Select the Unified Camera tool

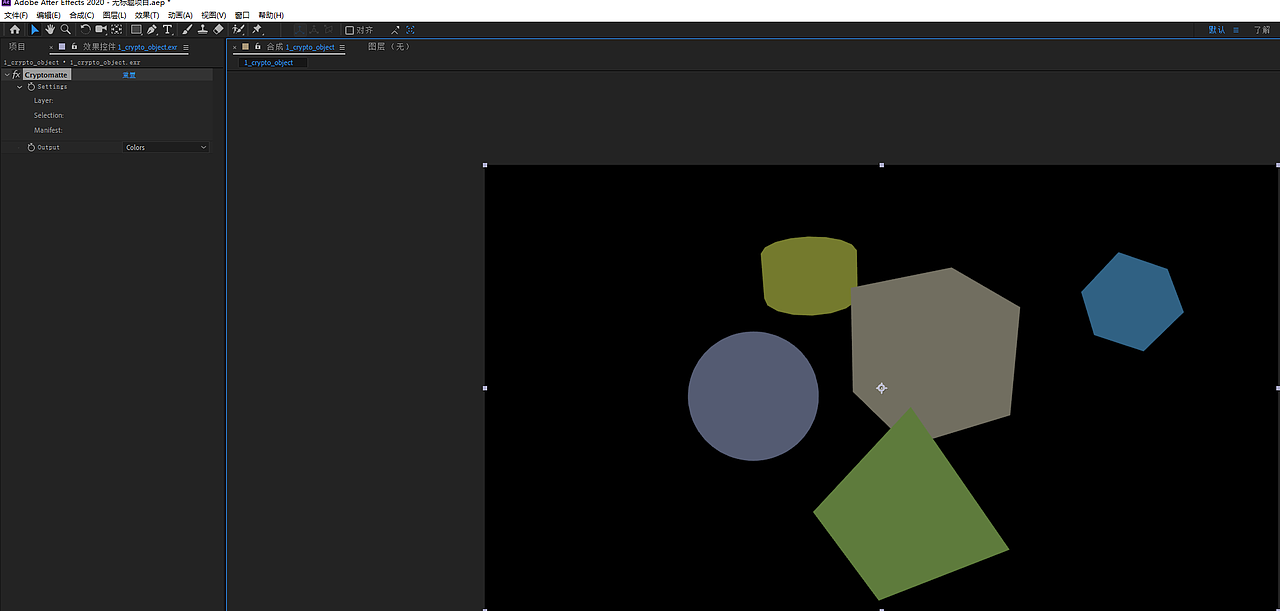click(101, 30)
